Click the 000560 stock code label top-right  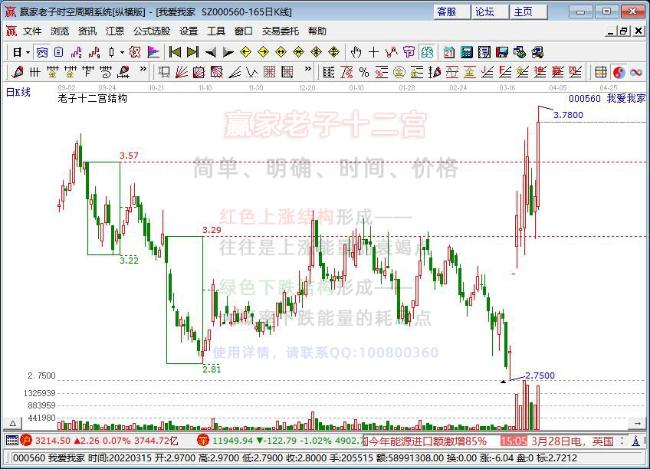point(585,99)
